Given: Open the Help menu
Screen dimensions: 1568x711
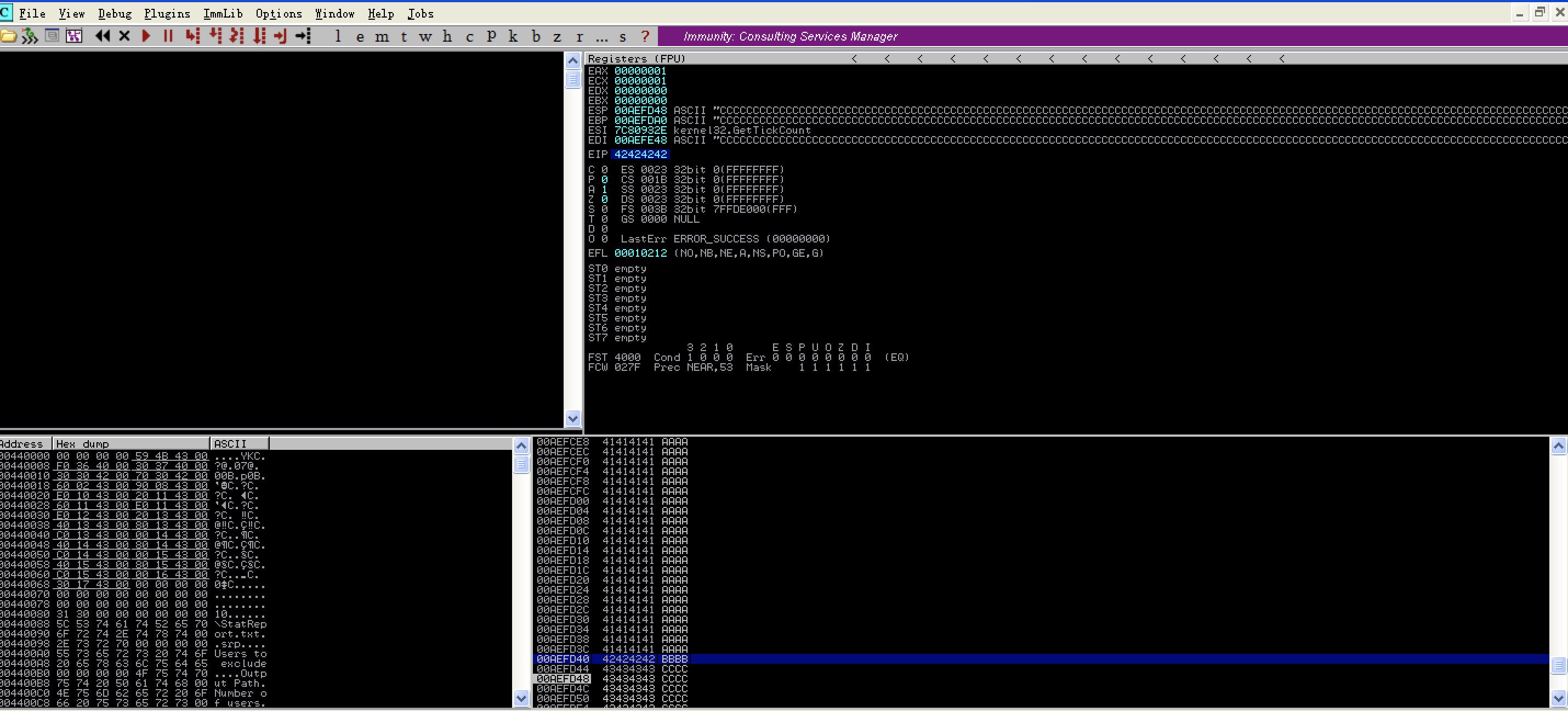Looking at the screenshot, I should 380,13.
